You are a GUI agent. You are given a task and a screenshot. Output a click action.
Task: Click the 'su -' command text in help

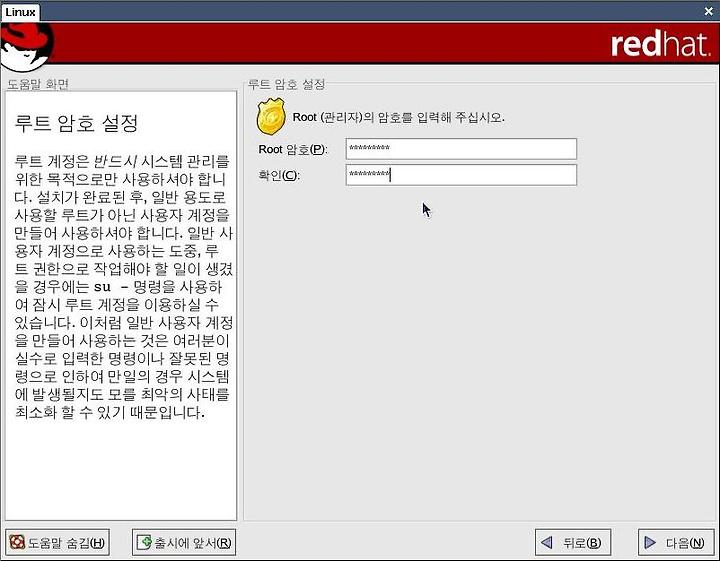point(110,287)
